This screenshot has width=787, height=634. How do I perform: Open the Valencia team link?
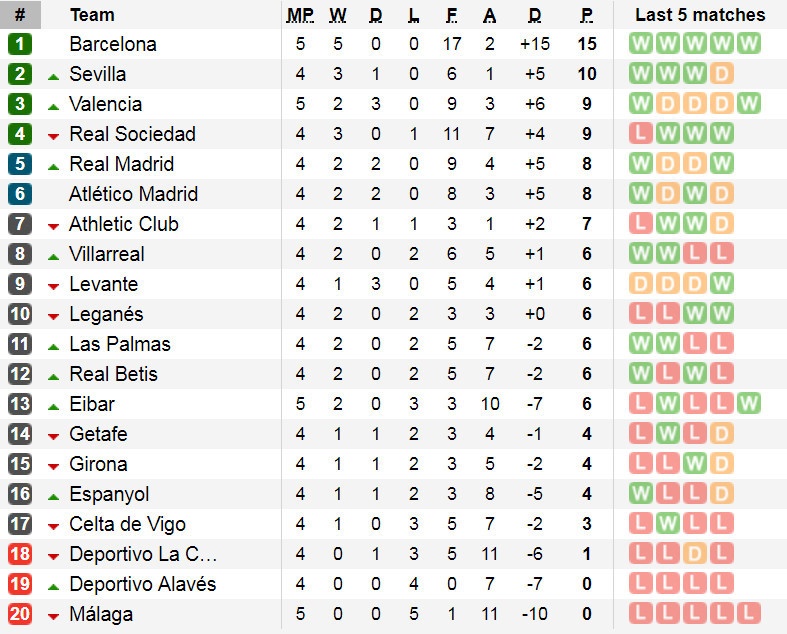[x=105, y=104]
